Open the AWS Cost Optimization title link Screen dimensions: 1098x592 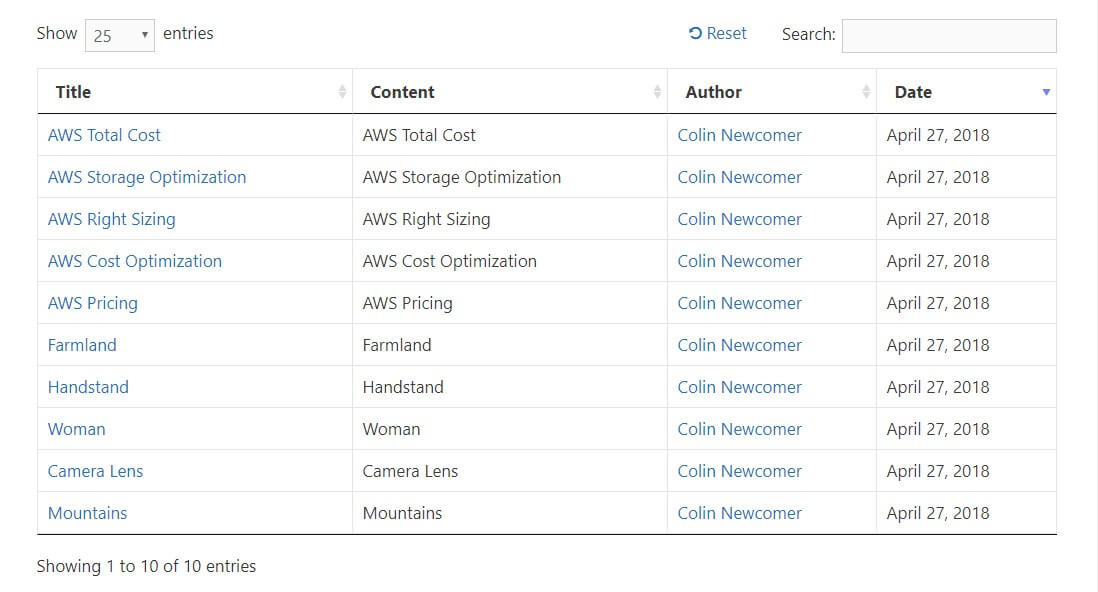pos(134,261)
